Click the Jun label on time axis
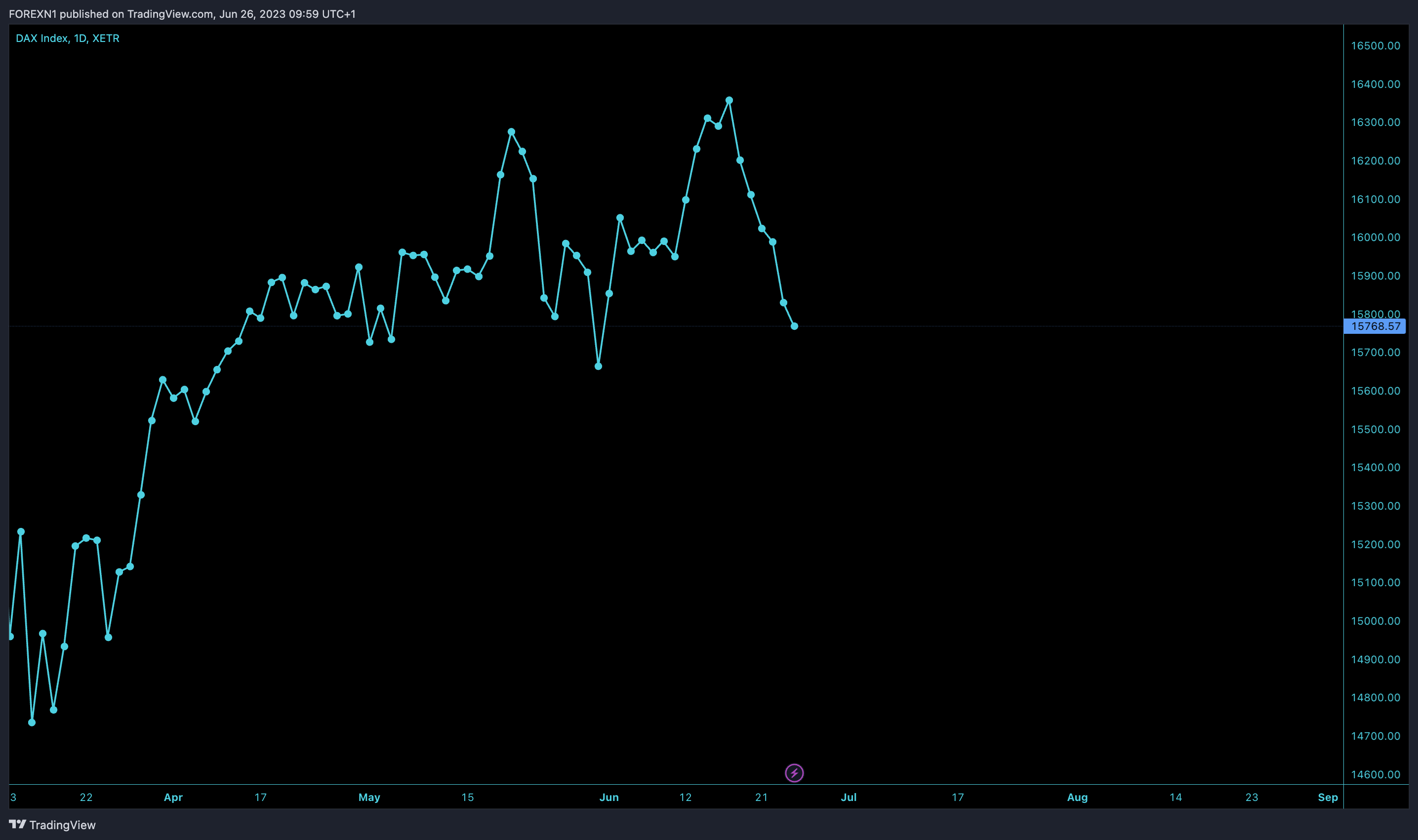The width and height of the screenshot is (1418, 840). pos(609,798)
